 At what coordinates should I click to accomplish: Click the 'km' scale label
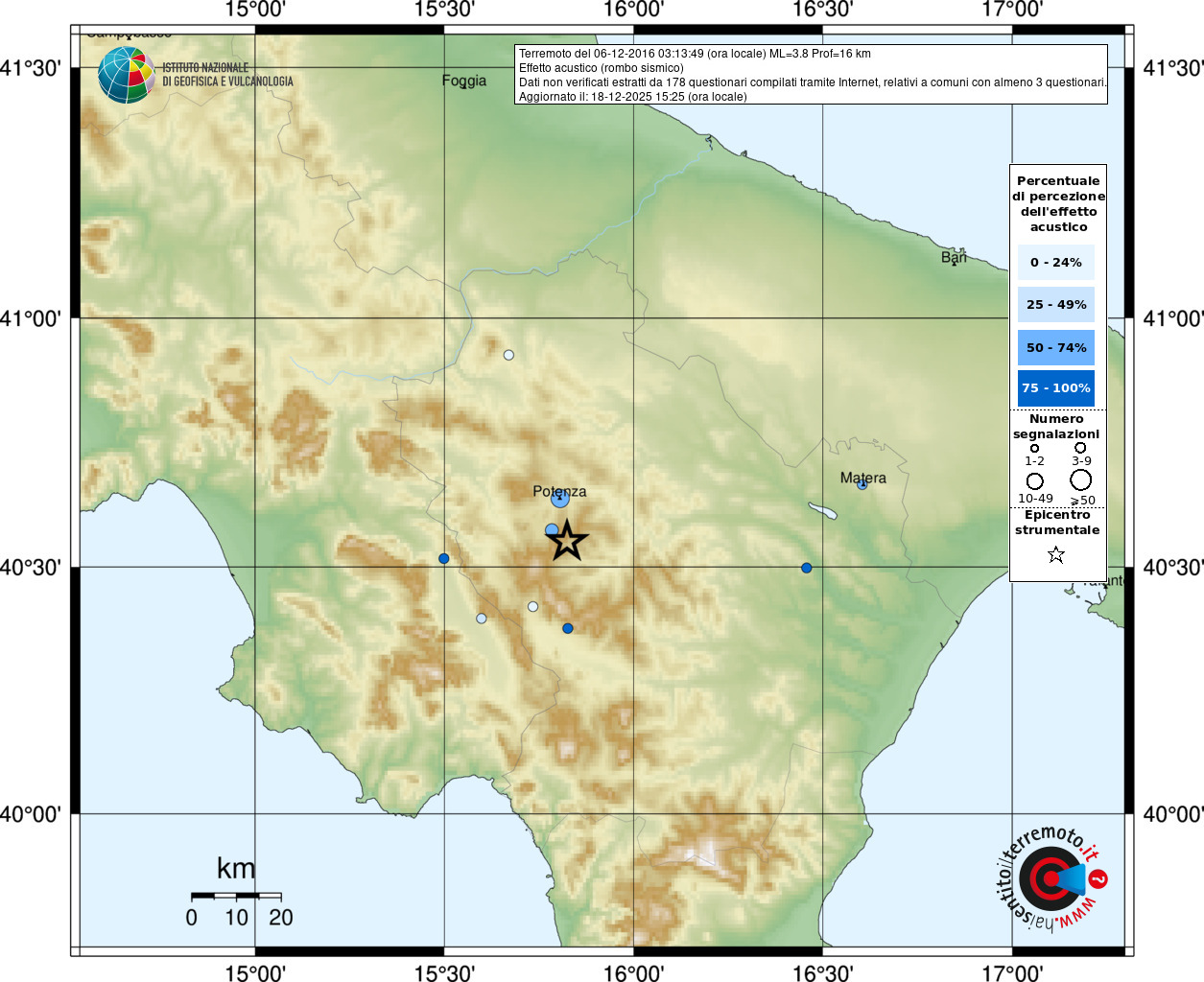click(236, 868)
